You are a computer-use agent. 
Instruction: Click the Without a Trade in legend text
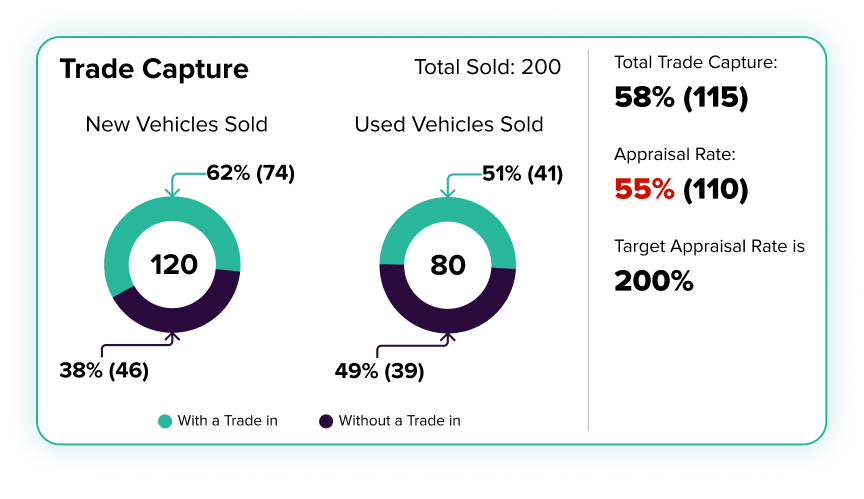[x=399, y=421]
